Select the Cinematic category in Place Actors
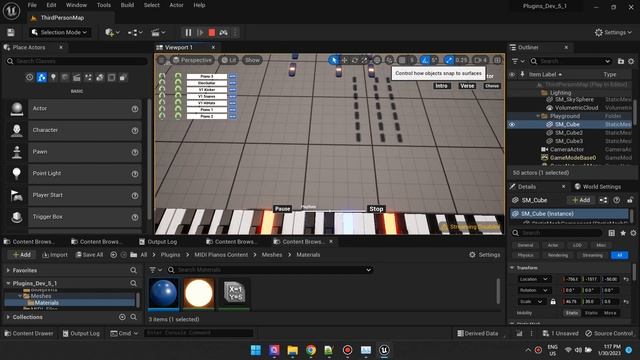Screen dimensions: 640x360 [x=76, y=77]
